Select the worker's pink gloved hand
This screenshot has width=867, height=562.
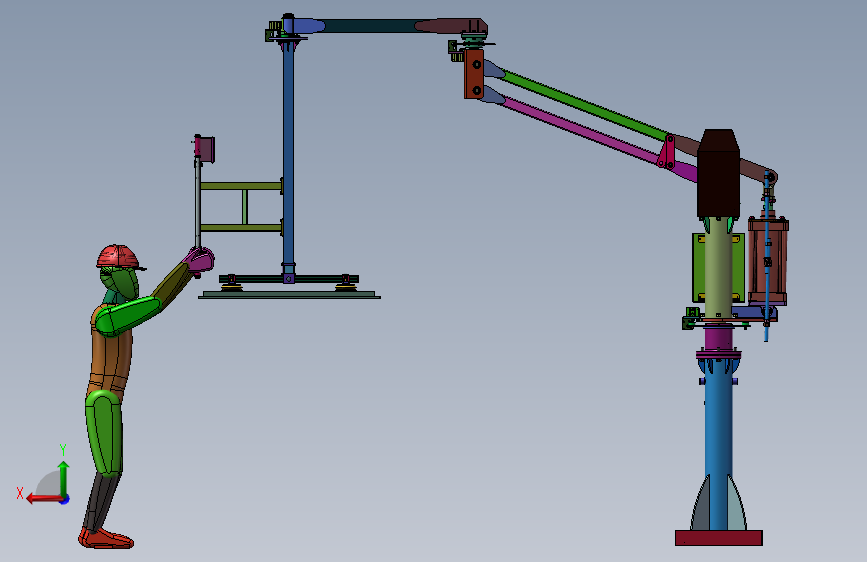coord(200,259)
